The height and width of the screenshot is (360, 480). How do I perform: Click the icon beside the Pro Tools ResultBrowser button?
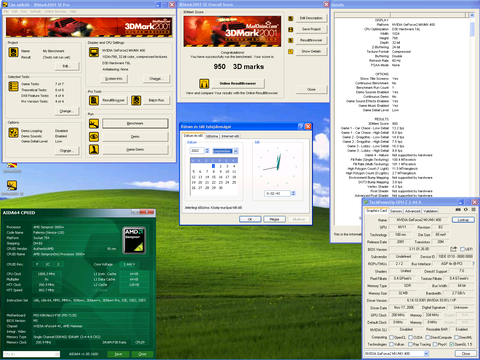pyautogui.click(x=94, y=100)
